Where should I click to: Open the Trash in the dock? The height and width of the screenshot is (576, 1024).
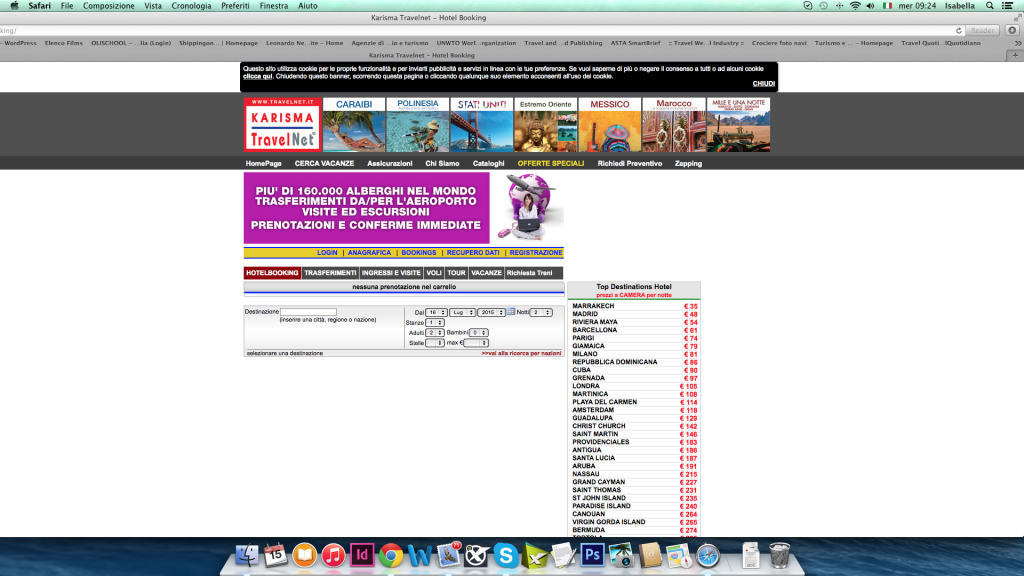click(x=780, y=554)
